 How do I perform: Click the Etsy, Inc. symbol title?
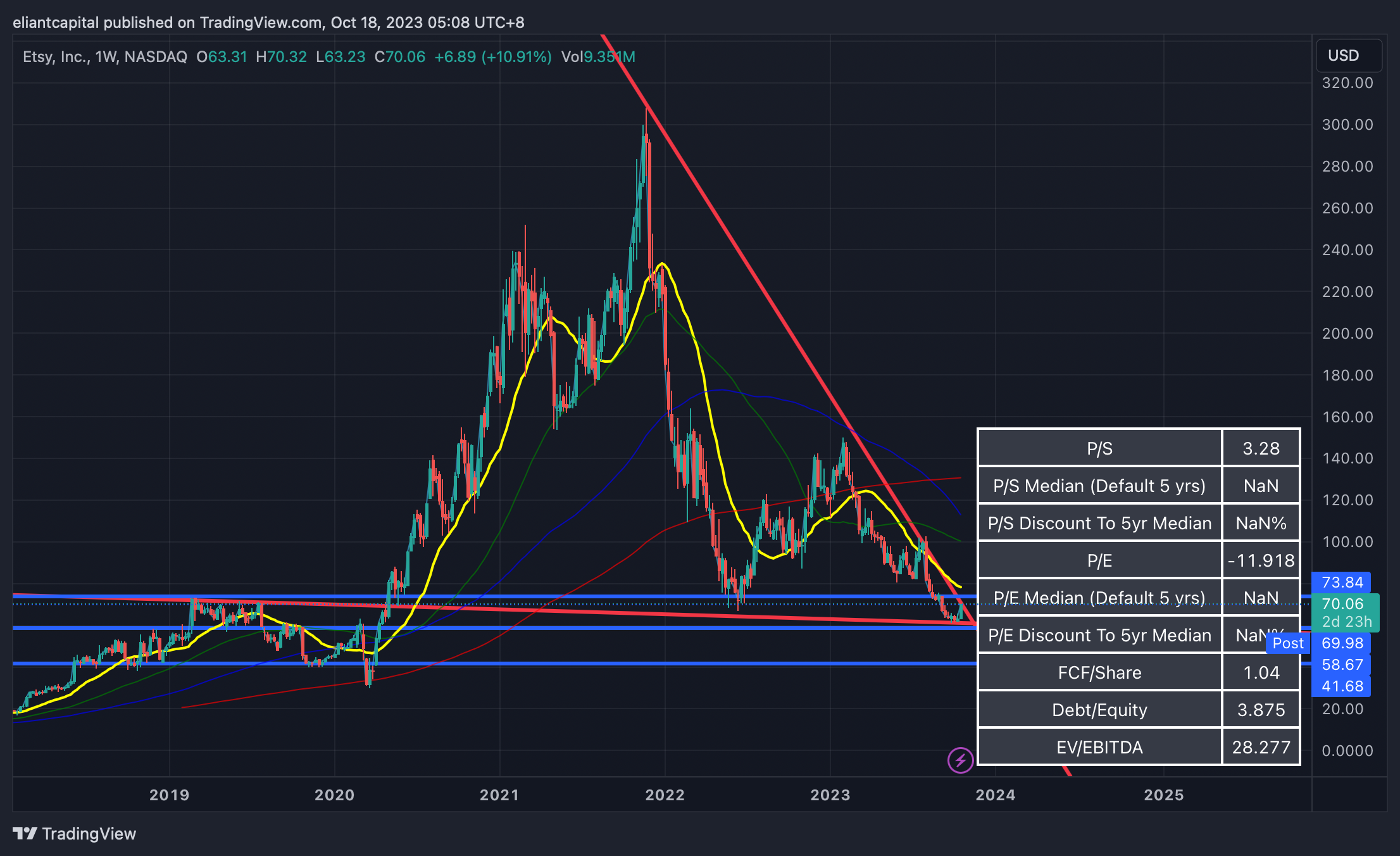pos(56,57)
